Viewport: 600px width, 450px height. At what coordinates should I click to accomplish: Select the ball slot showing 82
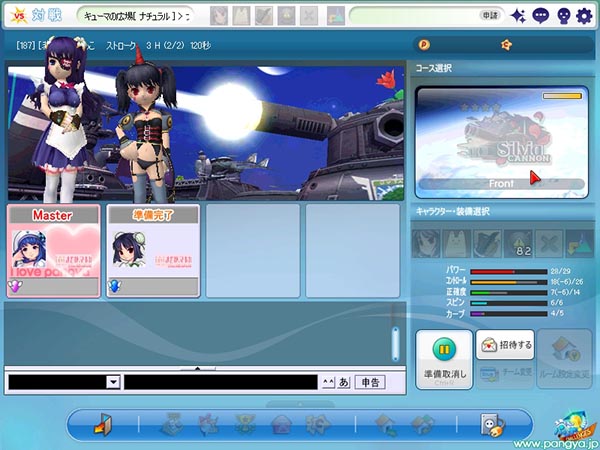coord(518,243)
